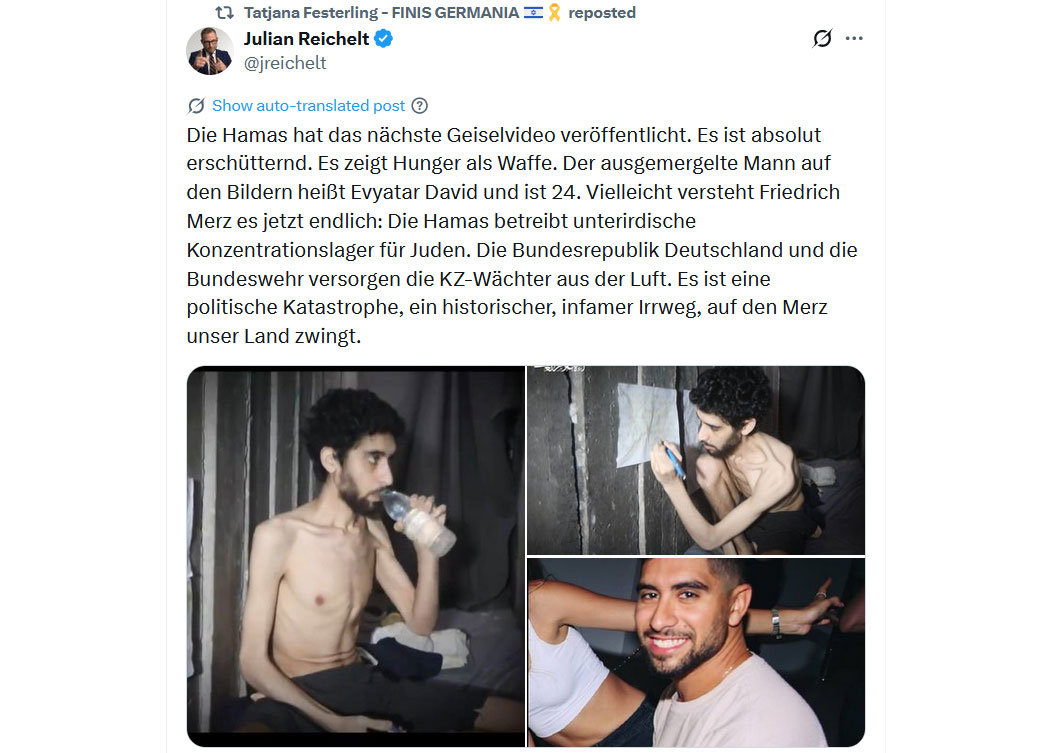Click Julian Reichelt's profile avatar
Image resolution: width=1050 pixels, height=753 pixels.
(210, 51)
